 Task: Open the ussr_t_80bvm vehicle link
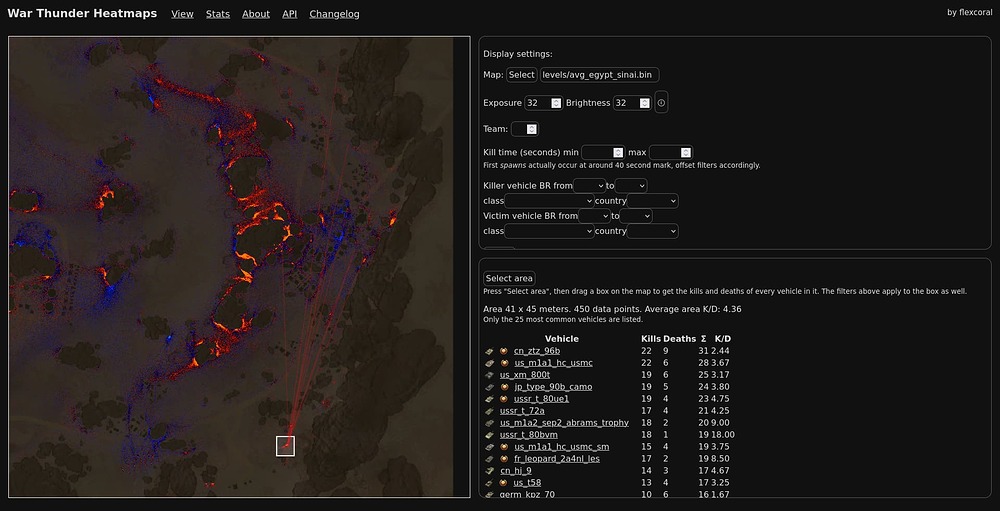[x=529, y=434]
